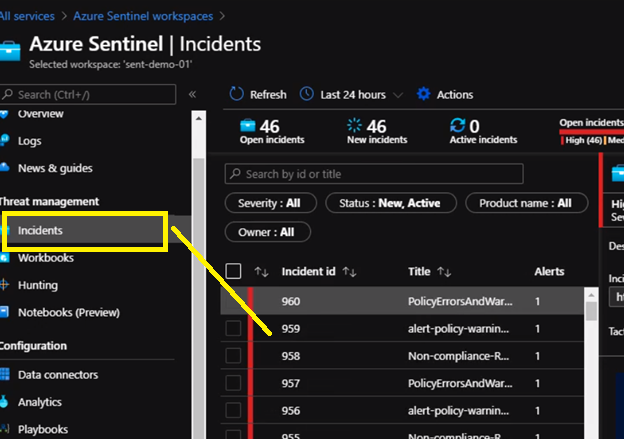This screenshot has height=442, width=624.
Task: Click title PolicyErrorsAndWar... of incident 957
Action: coord(460,384)
